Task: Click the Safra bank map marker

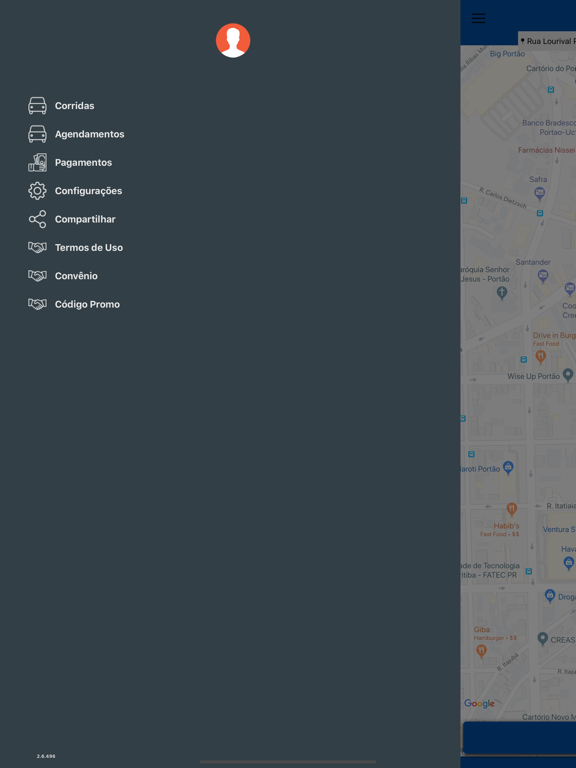Action: pos(539,193)
